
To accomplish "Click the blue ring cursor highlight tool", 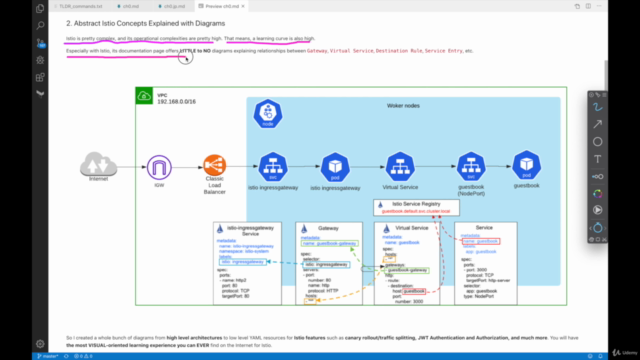I will 598,228.
